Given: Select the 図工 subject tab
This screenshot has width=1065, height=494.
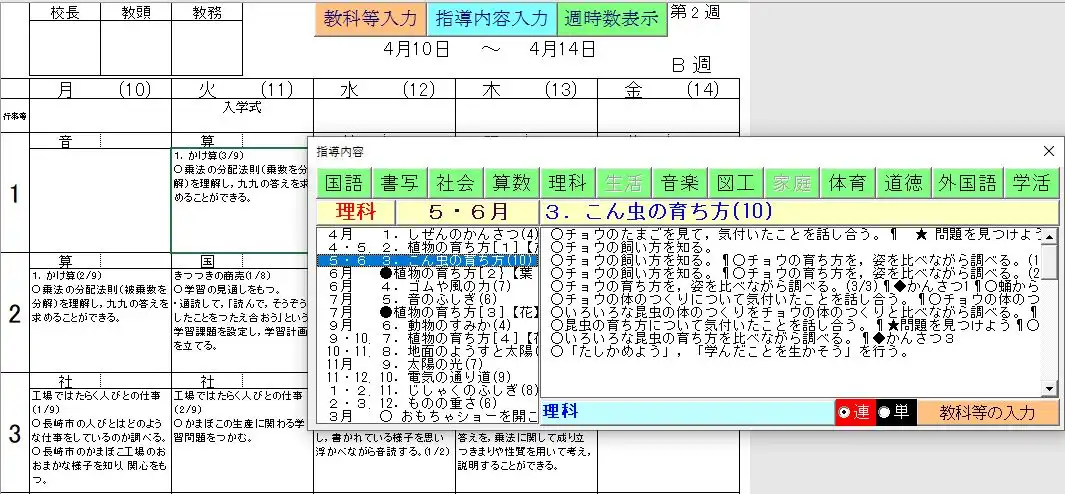Looking at the screenshot, I should tap(736, 183).
